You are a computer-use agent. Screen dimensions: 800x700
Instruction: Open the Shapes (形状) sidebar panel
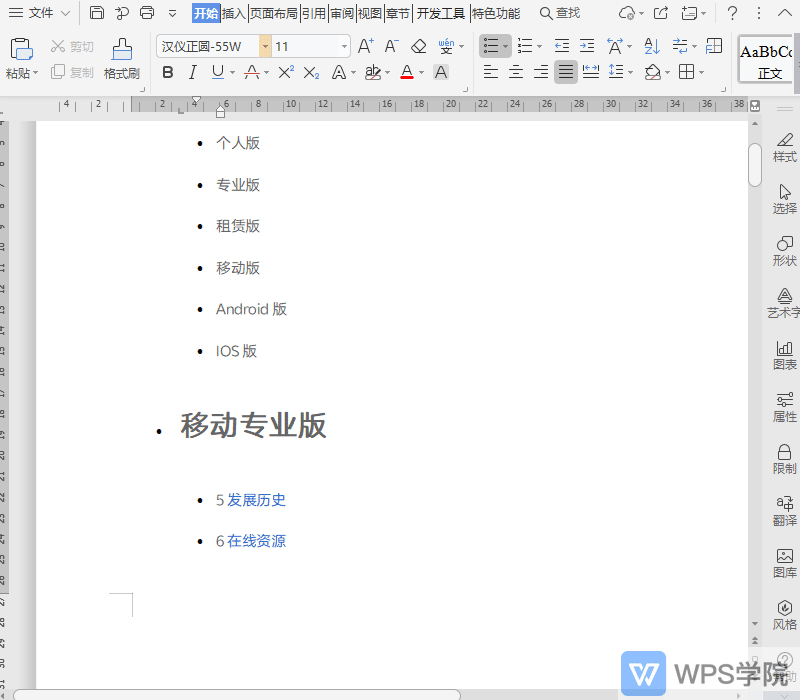[784, 251]
